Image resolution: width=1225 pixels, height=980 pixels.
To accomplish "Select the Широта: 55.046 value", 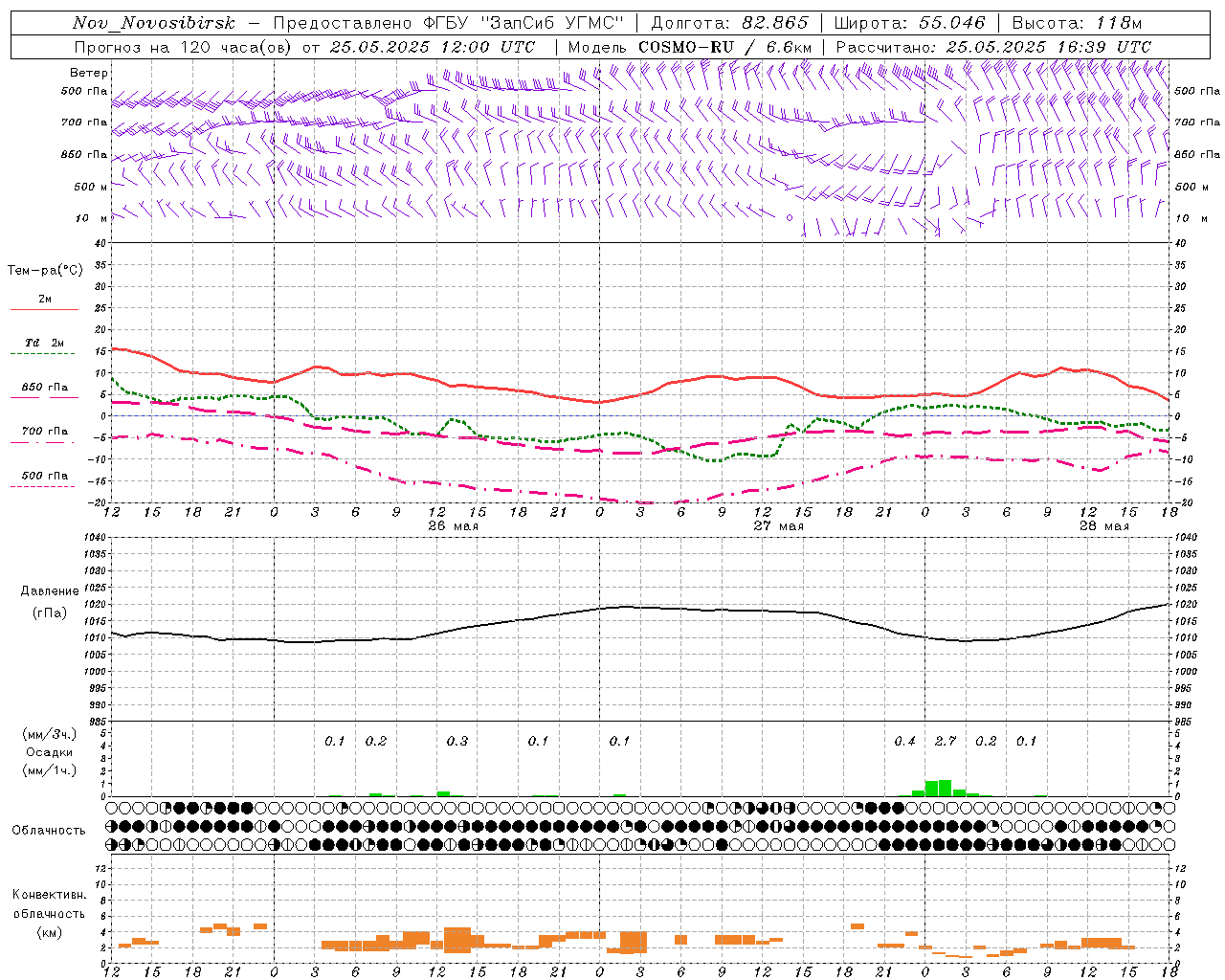I will (x=909, y=23).
